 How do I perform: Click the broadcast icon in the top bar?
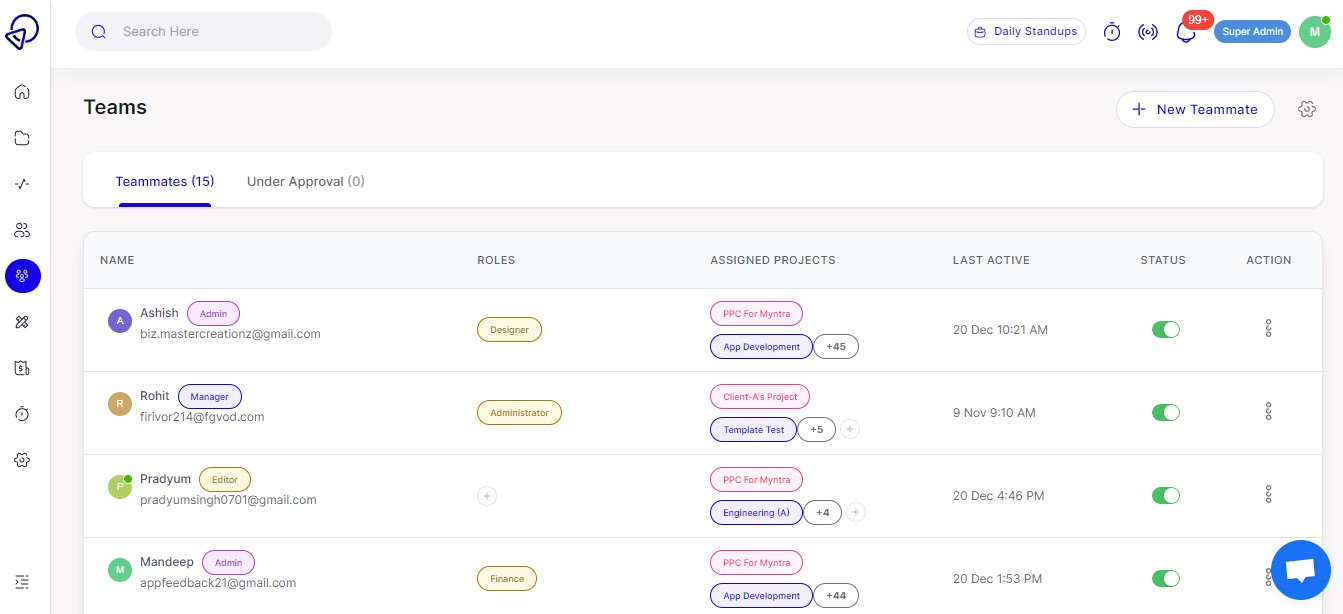pos(1148,31)
